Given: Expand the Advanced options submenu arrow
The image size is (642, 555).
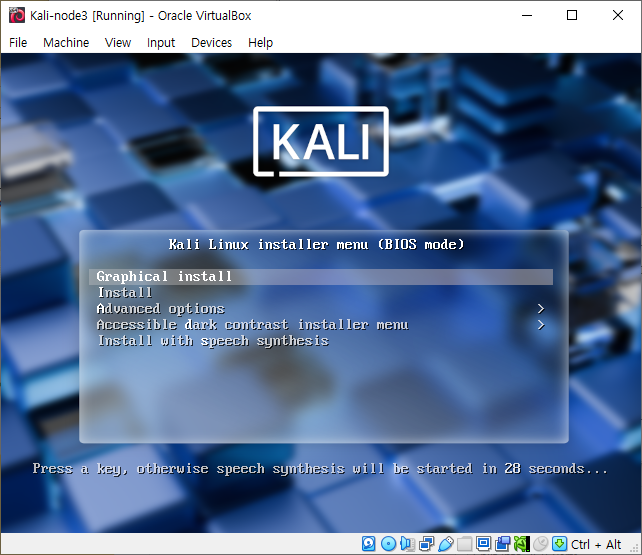Looking at the screenshot, I should coord(541,309).
